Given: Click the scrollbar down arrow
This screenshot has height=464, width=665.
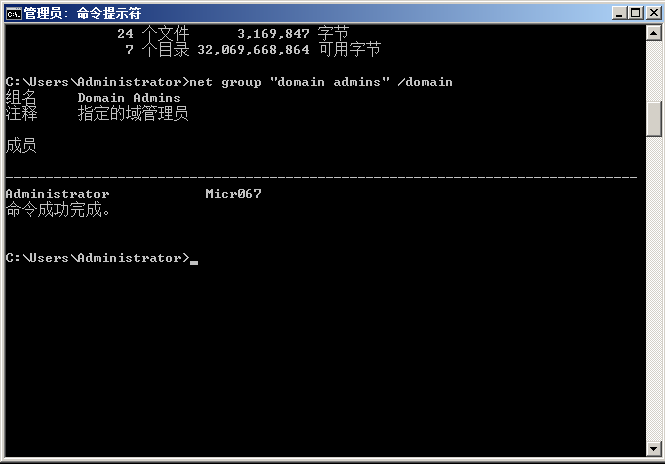Looking at the screenshot, I should click(654, 448).
